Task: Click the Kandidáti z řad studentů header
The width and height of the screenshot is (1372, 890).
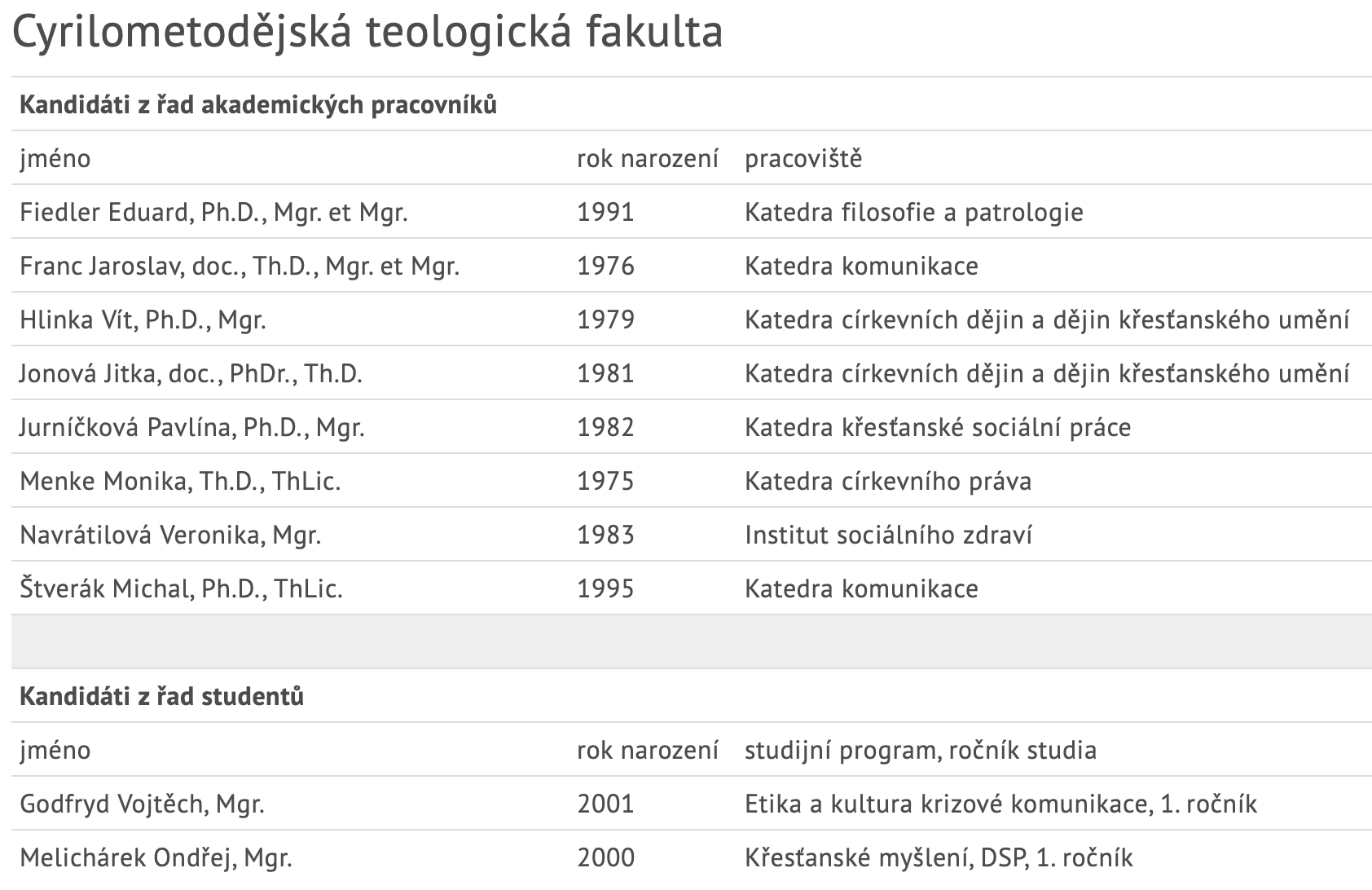Action: [x=161, y=697]
